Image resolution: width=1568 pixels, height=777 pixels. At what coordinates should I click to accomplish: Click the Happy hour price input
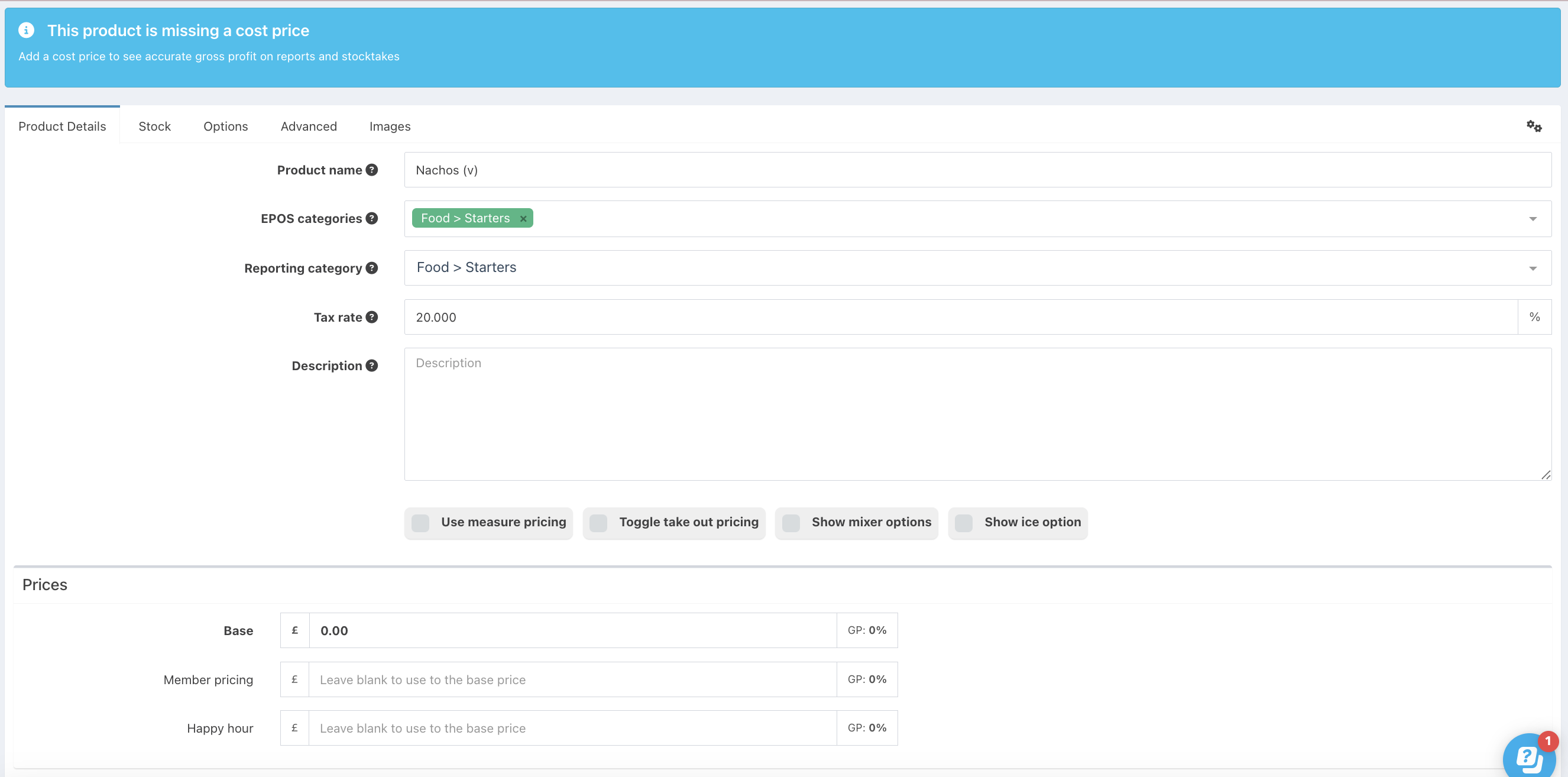click(573, 728)
